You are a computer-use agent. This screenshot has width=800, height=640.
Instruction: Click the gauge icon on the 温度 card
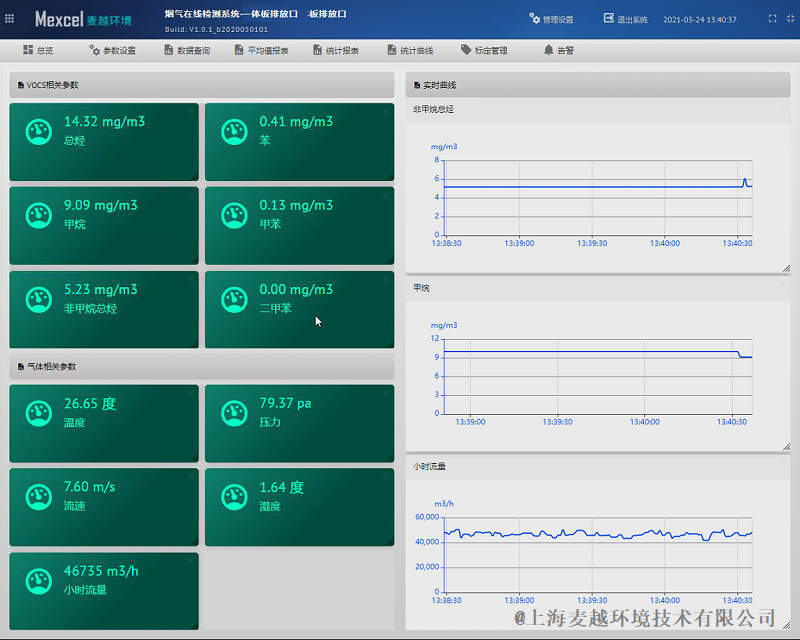[x=38, y=412]
